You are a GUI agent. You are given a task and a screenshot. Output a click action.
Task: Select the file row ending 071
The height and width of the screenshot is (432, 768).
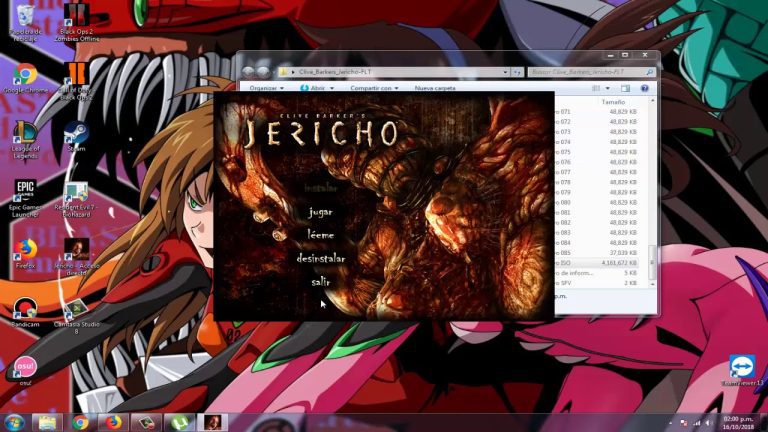click(x=596, y=112)
